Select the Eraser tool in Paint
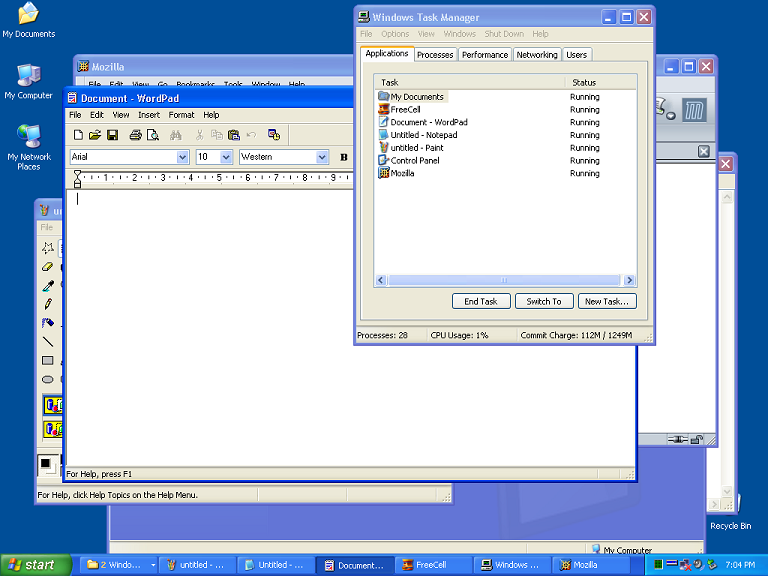The height and width of the screenshot is (576, 768). tap(47, 267)
